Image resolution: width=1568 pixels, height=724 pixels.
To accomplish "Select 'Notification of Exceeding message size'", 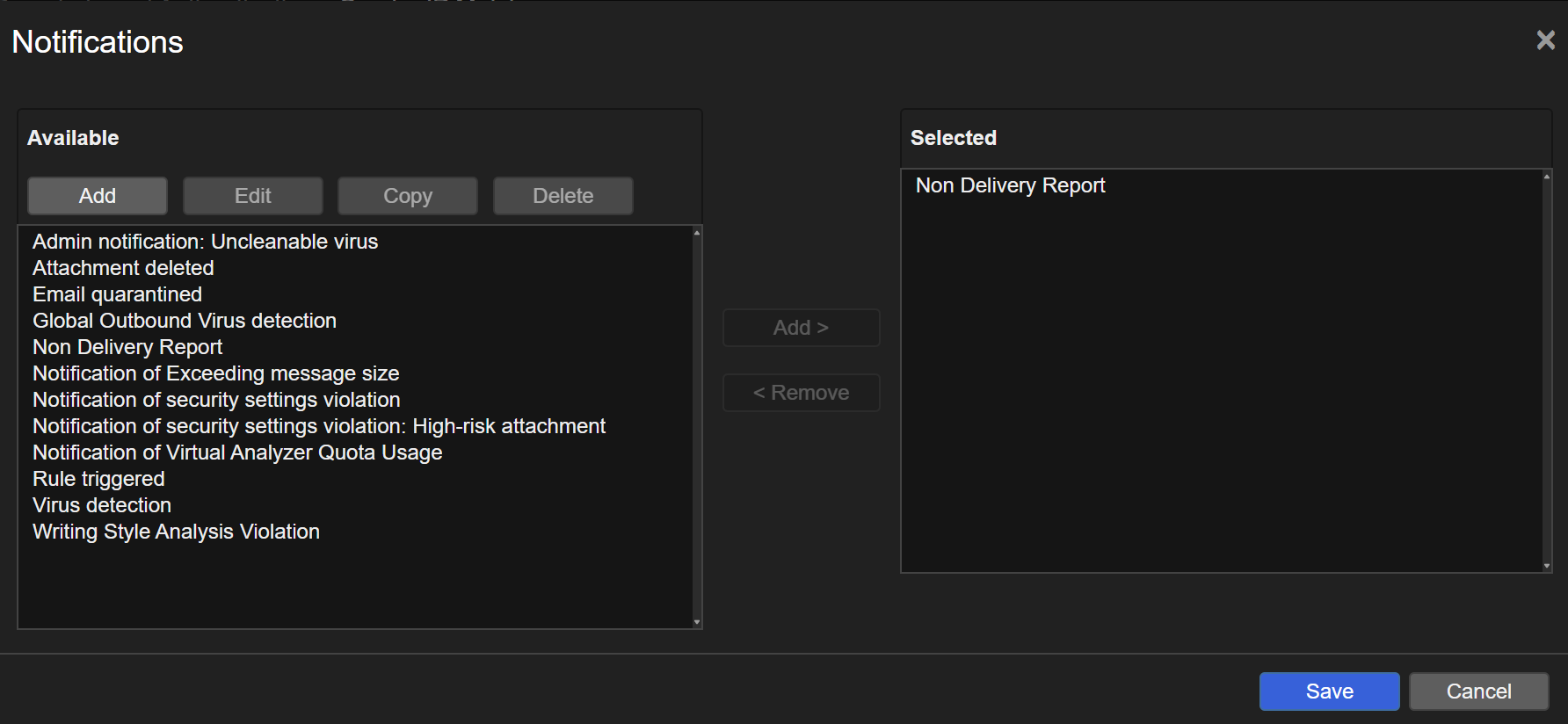I will click(x=215, y=373).
